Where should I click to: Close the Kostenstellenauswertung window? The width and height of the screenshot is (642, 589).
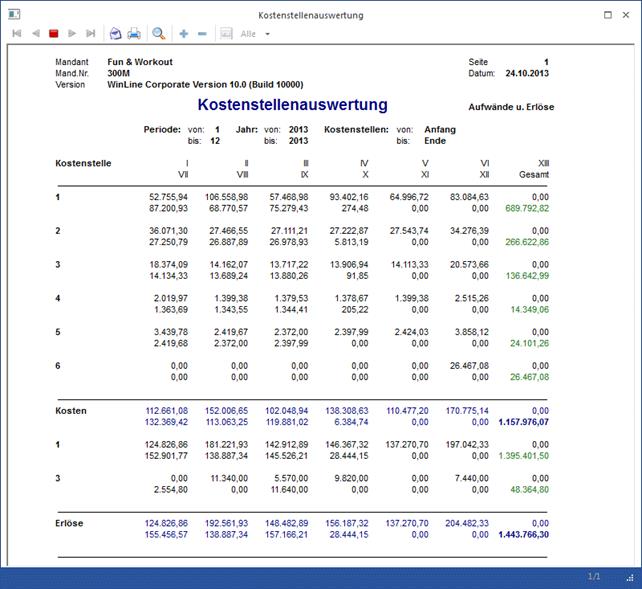(x=628, y=15)
